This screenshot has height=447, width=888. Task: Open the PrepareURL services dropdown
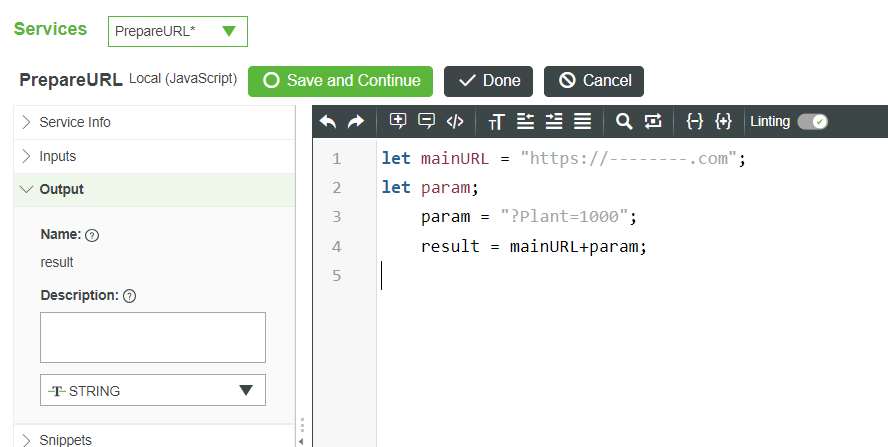178,31
